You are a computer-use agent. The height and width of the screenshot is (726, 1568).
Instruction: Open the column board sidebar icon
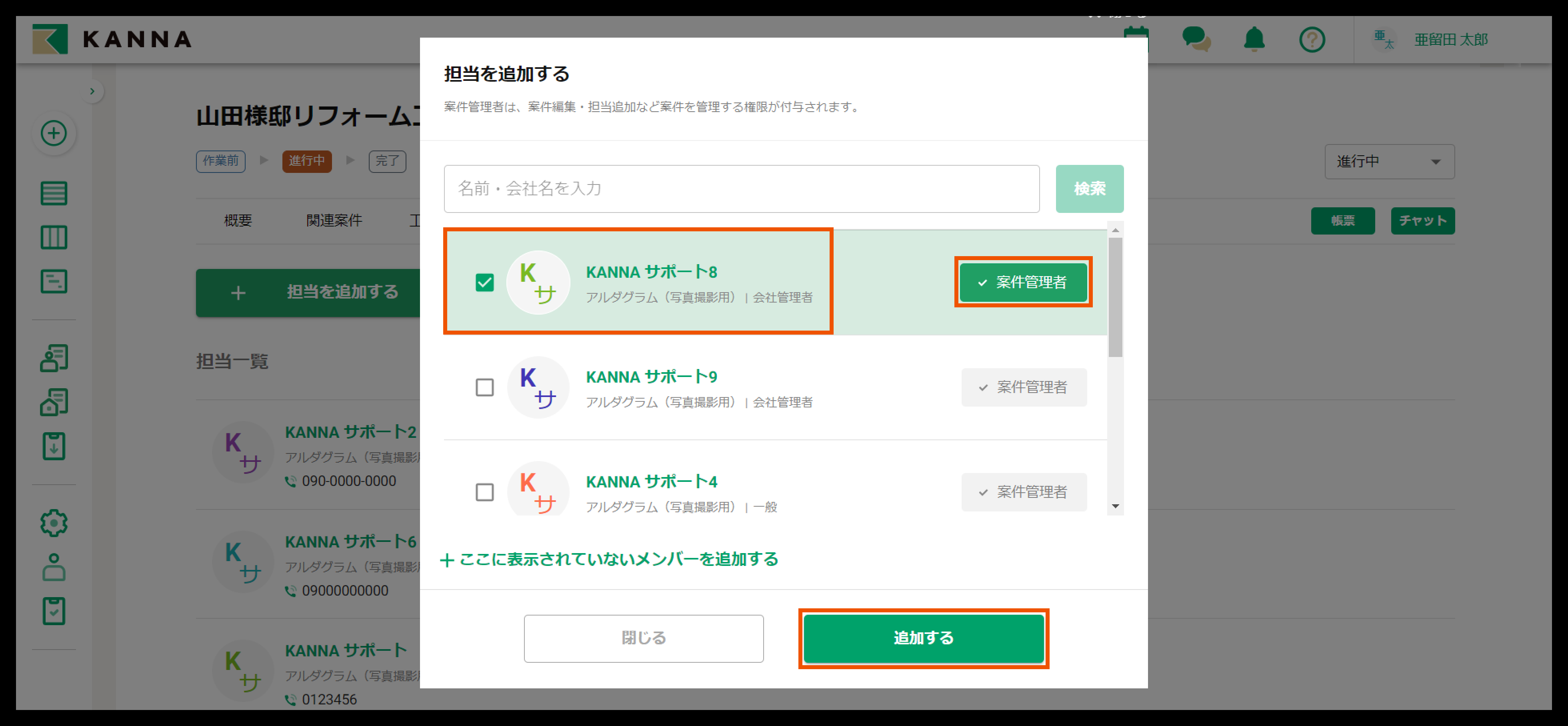54,237
